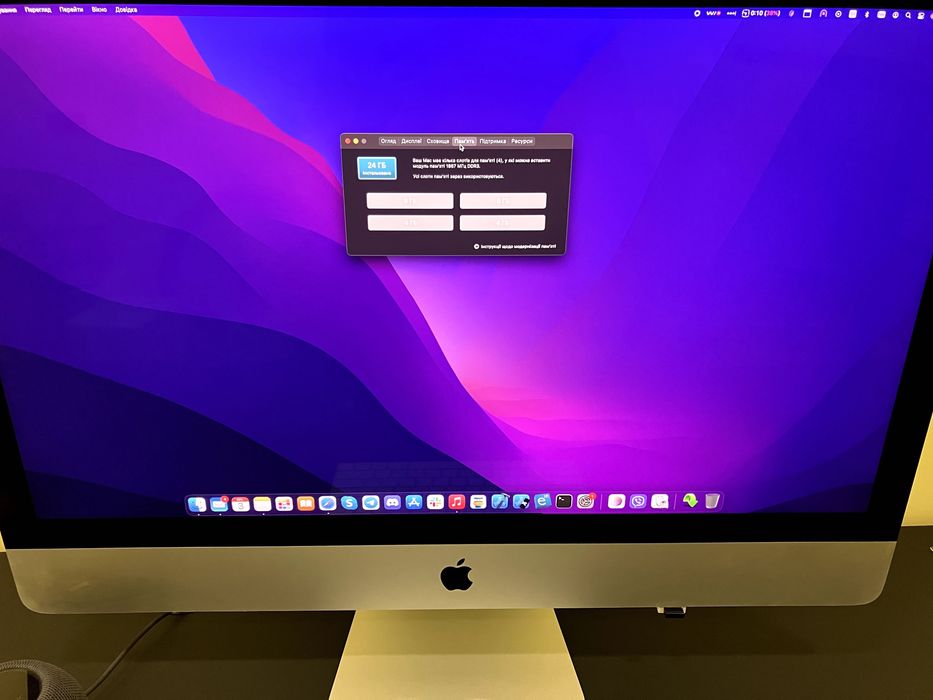This screenshot has height=700, width=933.
Task: Select the top-left memory slot
Action: [x=410, y=201]
